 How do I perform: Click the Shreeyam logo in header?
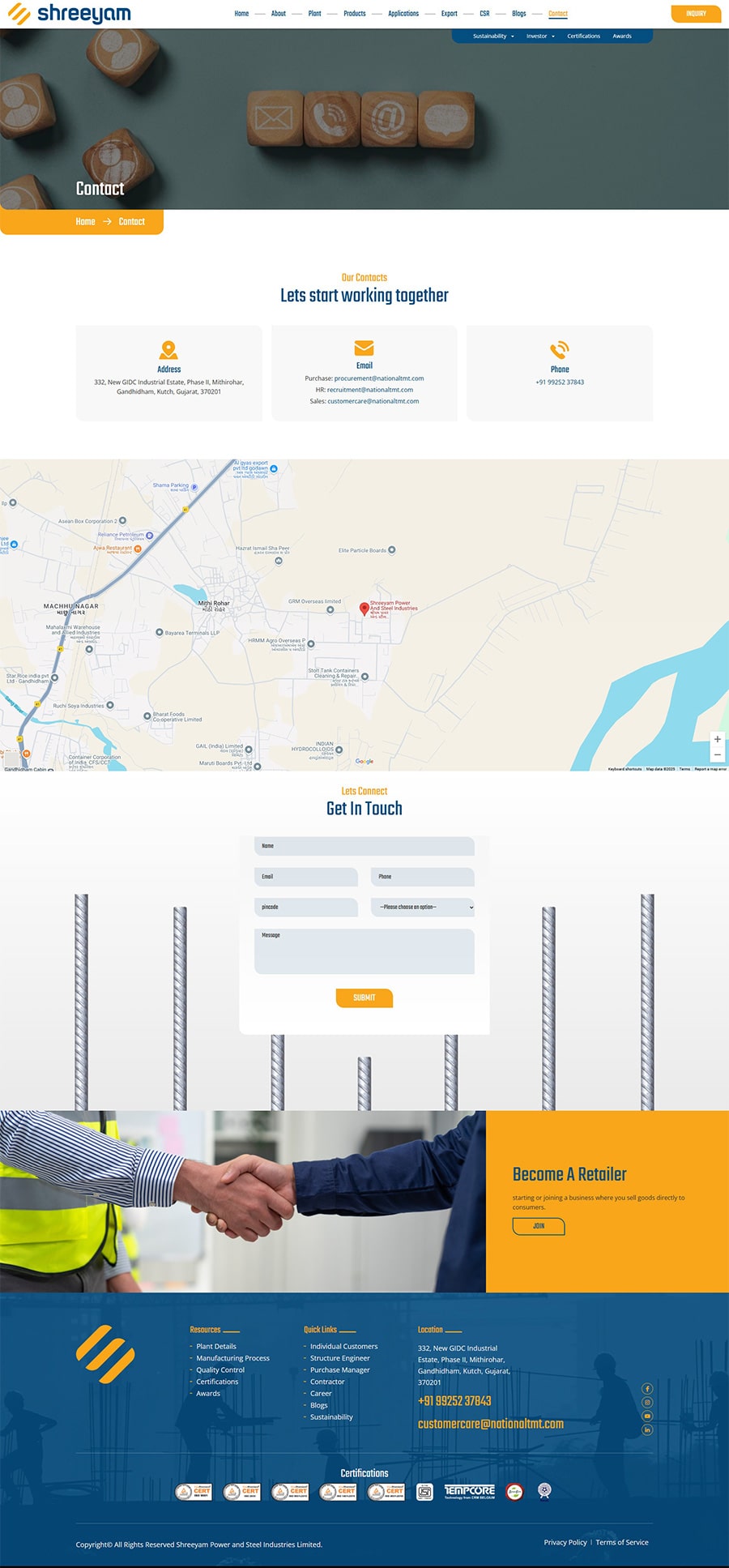70,14
